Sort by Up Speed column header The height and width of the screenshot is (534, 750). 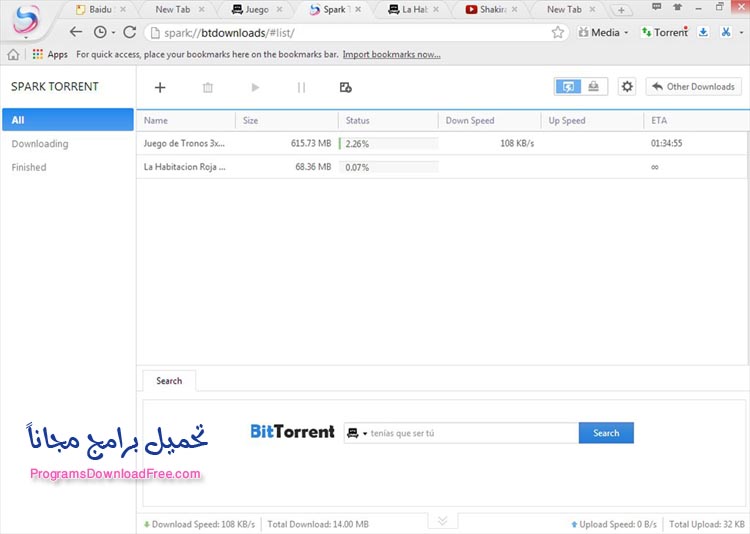click(x=592, y=121)
